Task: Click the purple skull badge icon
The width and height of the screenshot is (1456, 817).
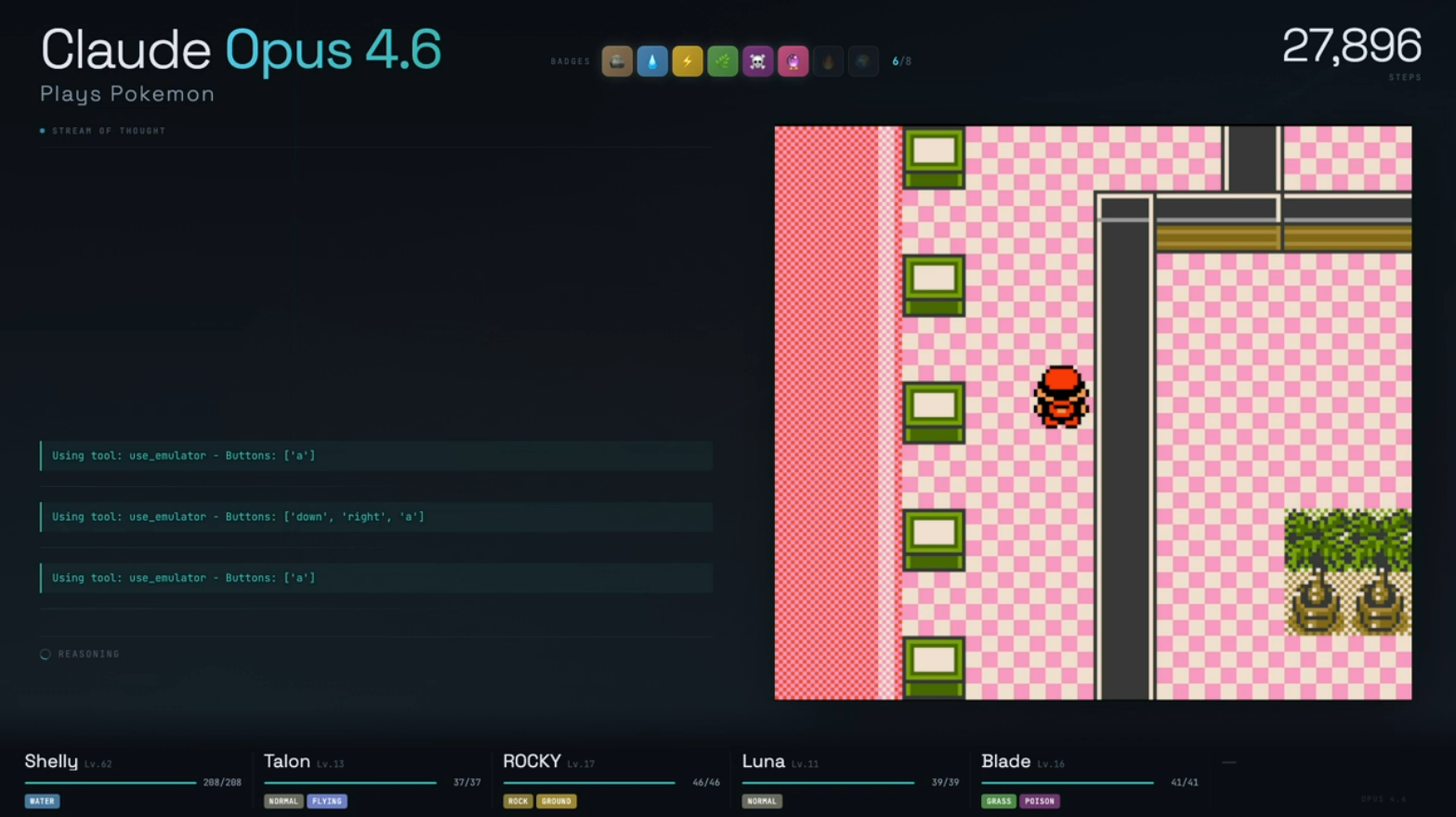Action: click(758, 61)
